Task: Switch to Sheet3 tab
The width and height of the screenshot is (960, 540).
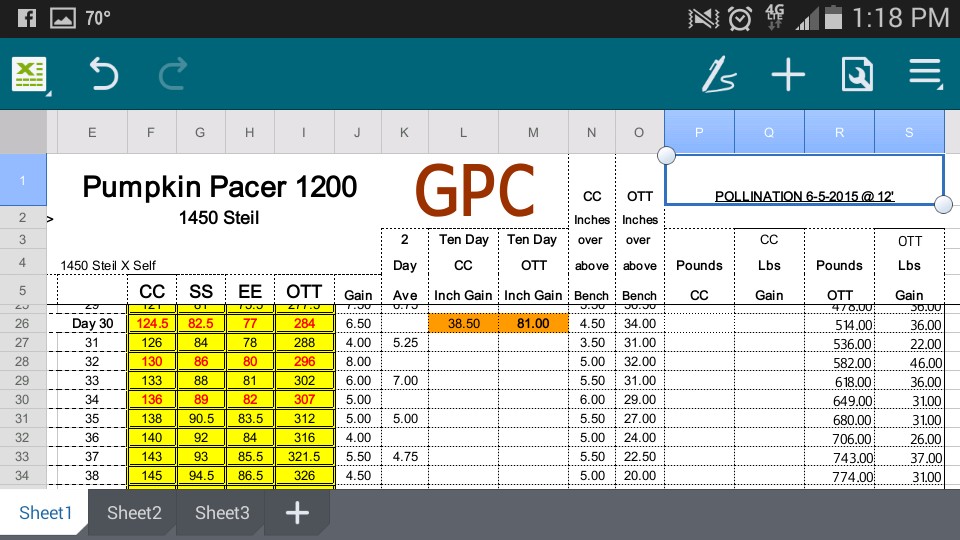Action: coord(222,513)
